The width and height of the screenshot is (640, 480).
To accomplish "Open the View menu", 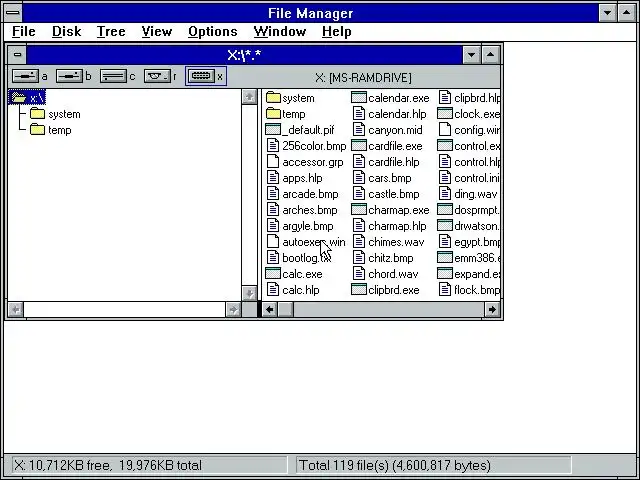I will coord(157,31).
